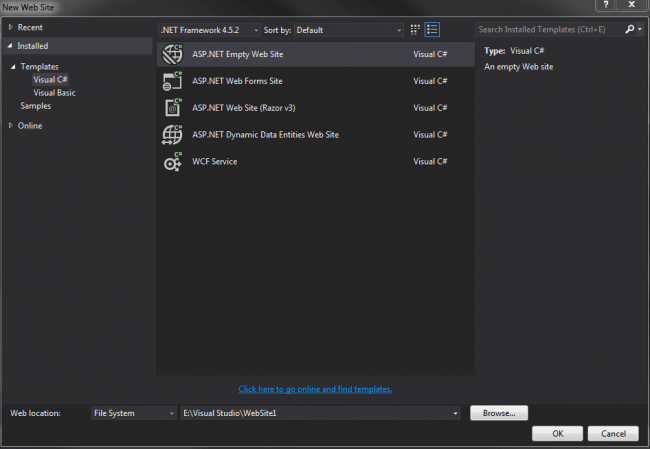Image resolution: width=650 pixels, height=449 pixels.
Task: Switch to small icons grid view
Action: point(415,29)
